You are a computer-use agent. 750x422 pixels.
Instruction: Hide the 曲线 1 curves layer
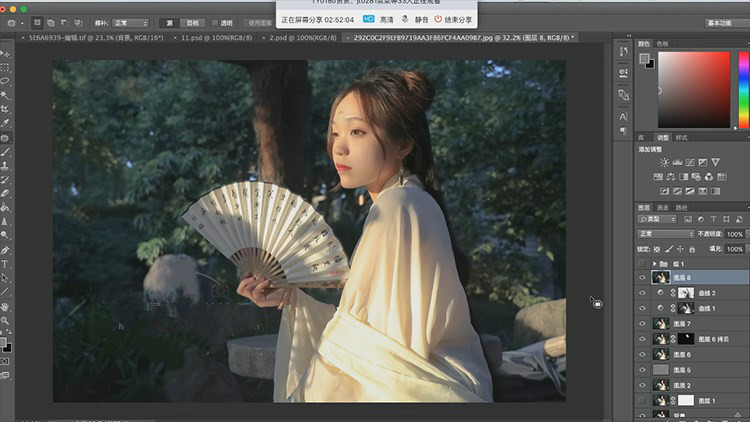[x=642, y=308]
